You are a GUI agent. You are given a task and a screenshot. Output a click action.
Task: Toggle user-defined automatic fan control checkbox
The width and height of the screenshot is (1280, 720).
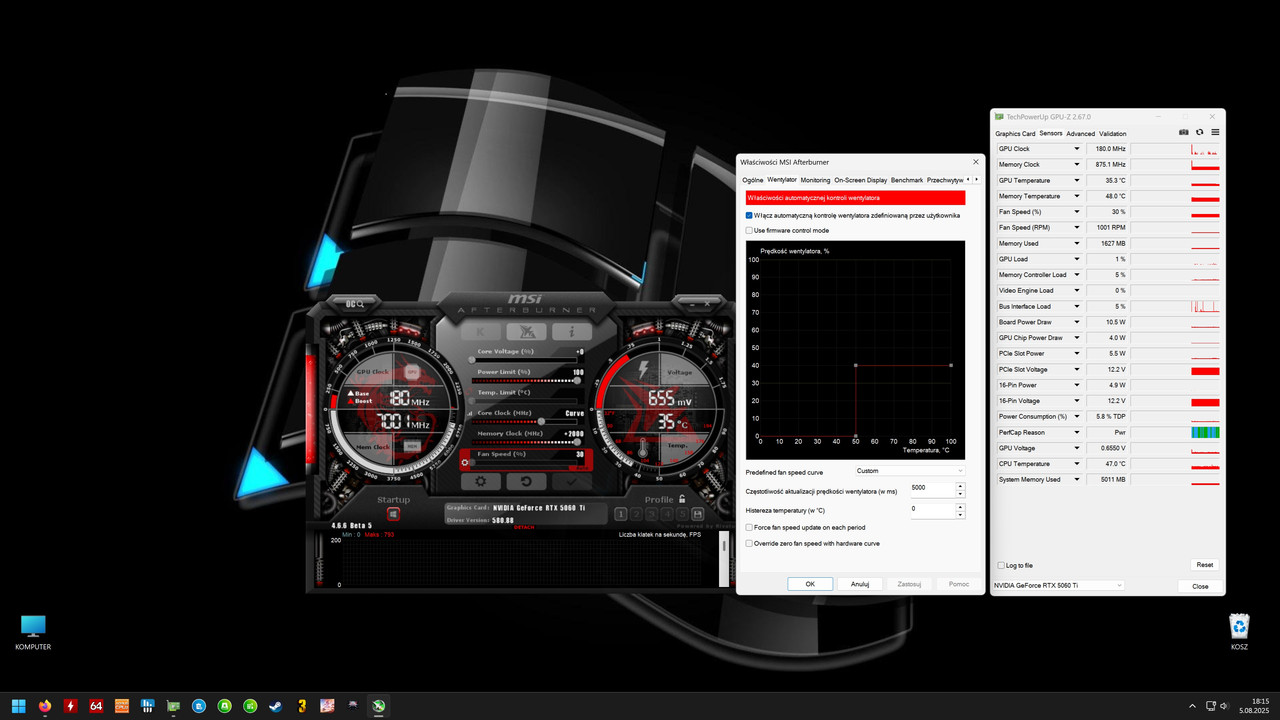point(749,215)
